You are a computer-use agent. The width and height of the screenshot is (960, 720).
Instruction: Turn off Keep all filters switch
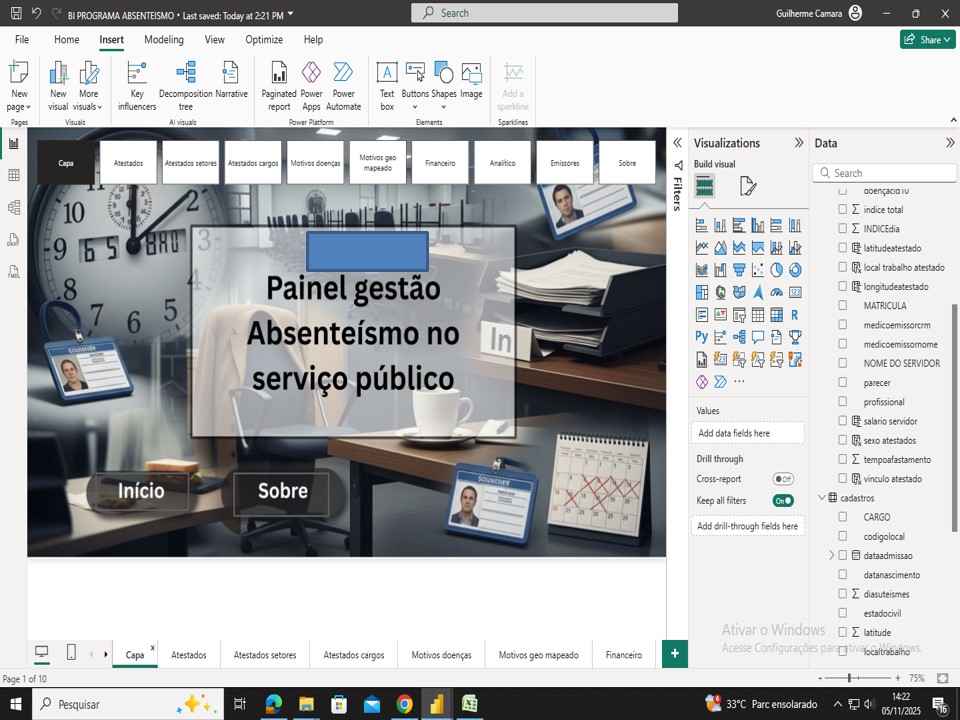(x=783, y=500)
